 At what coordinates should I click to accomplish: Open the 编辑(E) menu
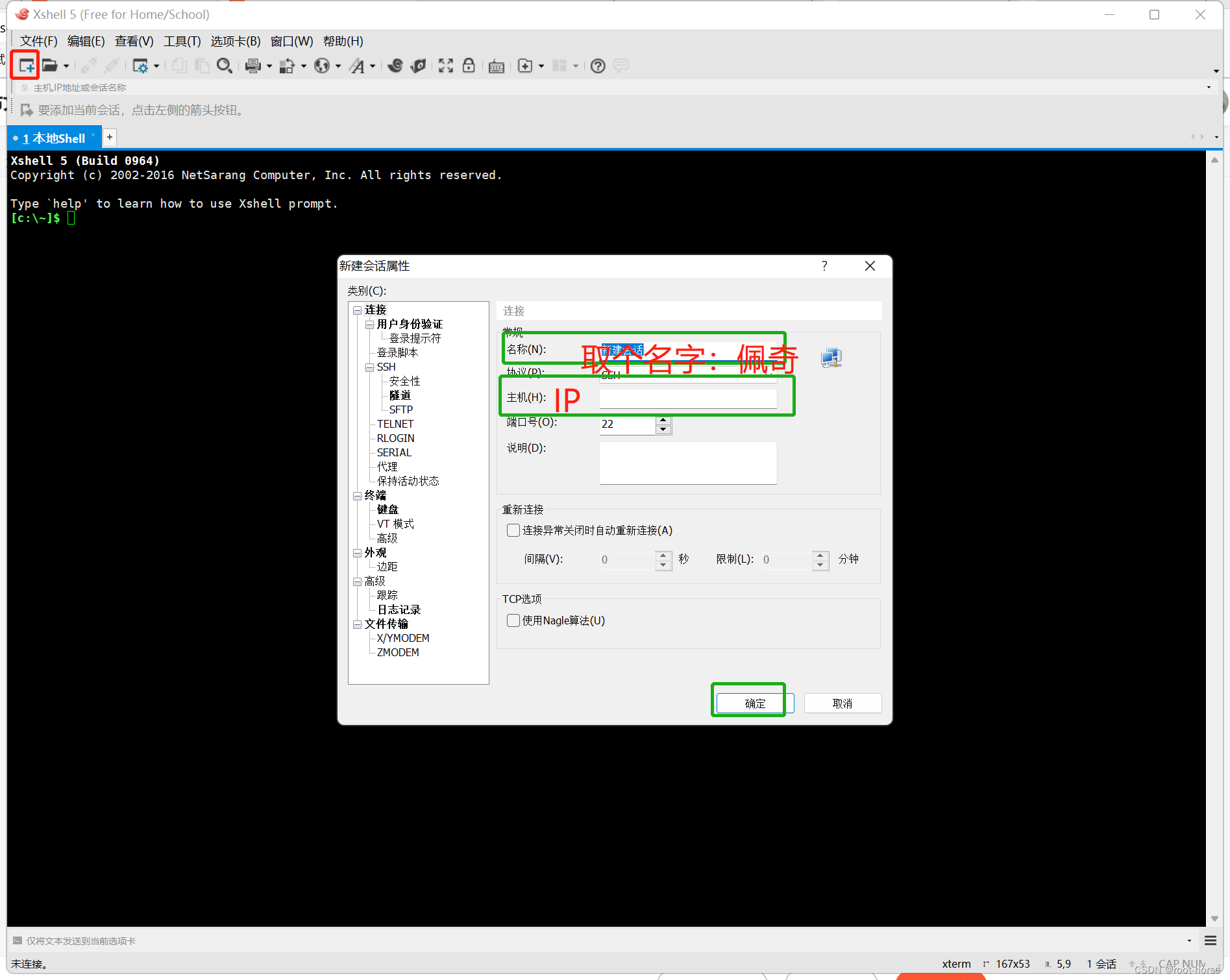[x=86, y=41]
